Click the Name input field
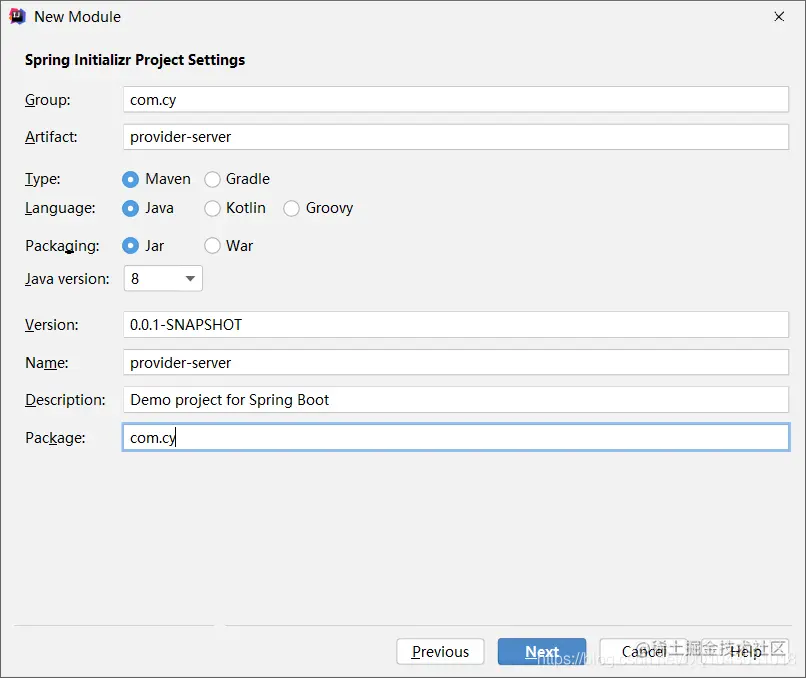The width and height of the screenshot is (806, 678). pos(455,362)
